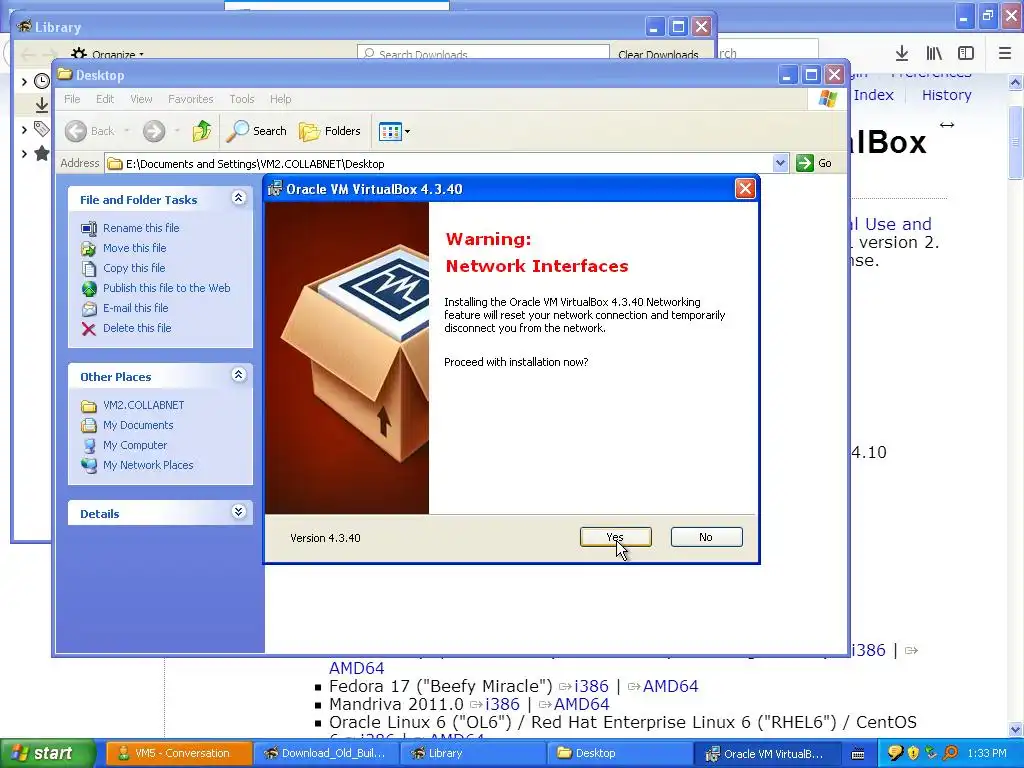Select History clock icon in Library sidebar
Image resolution: width=1024 pixels, height=768 pixels.
point(42,81)
